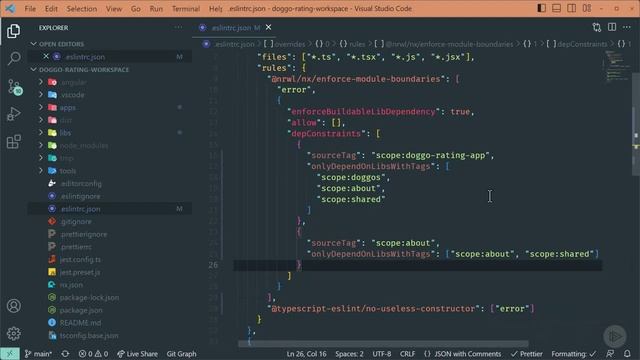This screenshot has height=360, width=640.
Task: Open the Source Control view
Action: click(x=14, y=87)
